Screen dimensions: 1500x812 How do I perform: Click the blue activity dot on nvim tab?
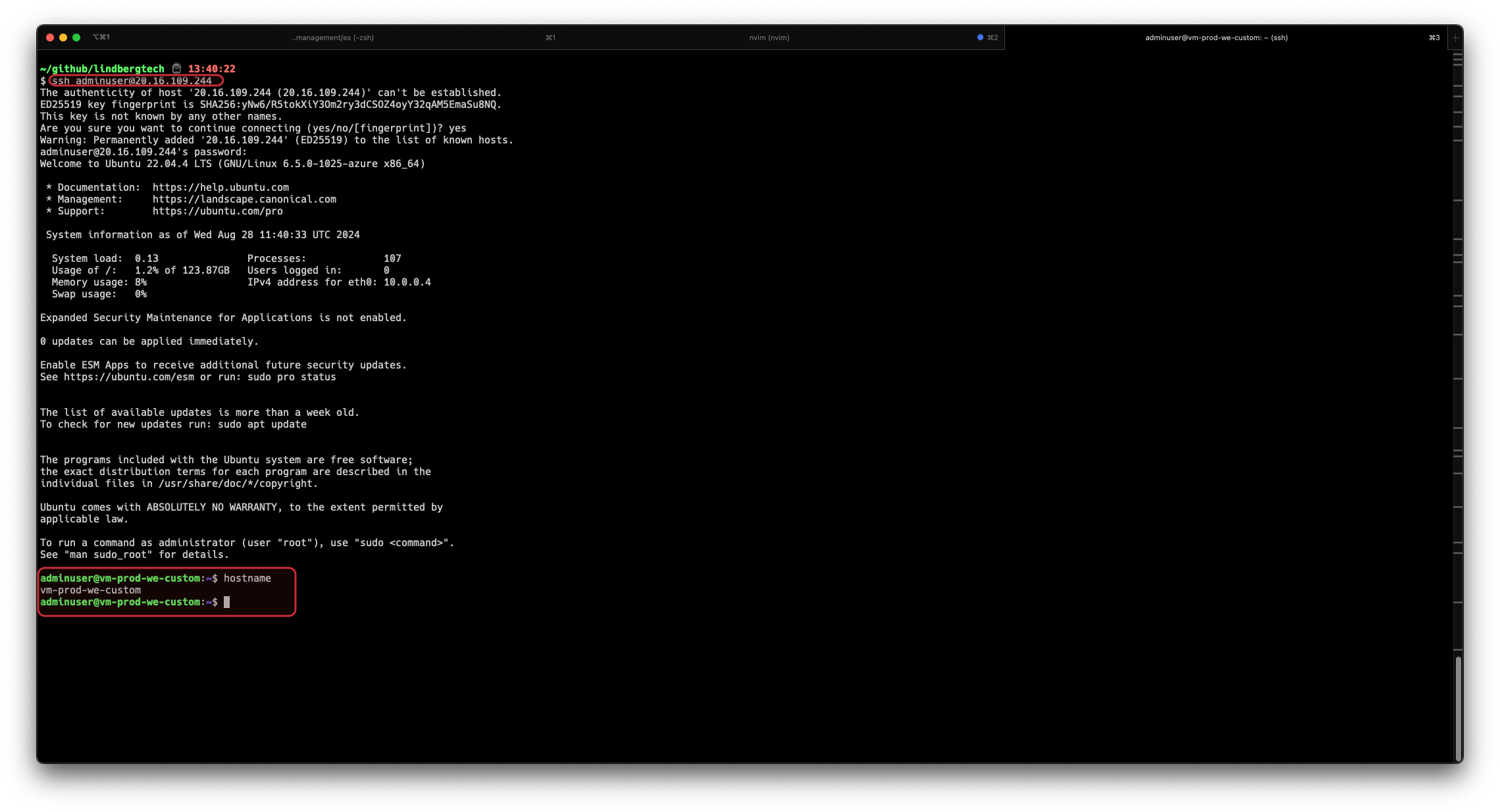coord(980,38)
